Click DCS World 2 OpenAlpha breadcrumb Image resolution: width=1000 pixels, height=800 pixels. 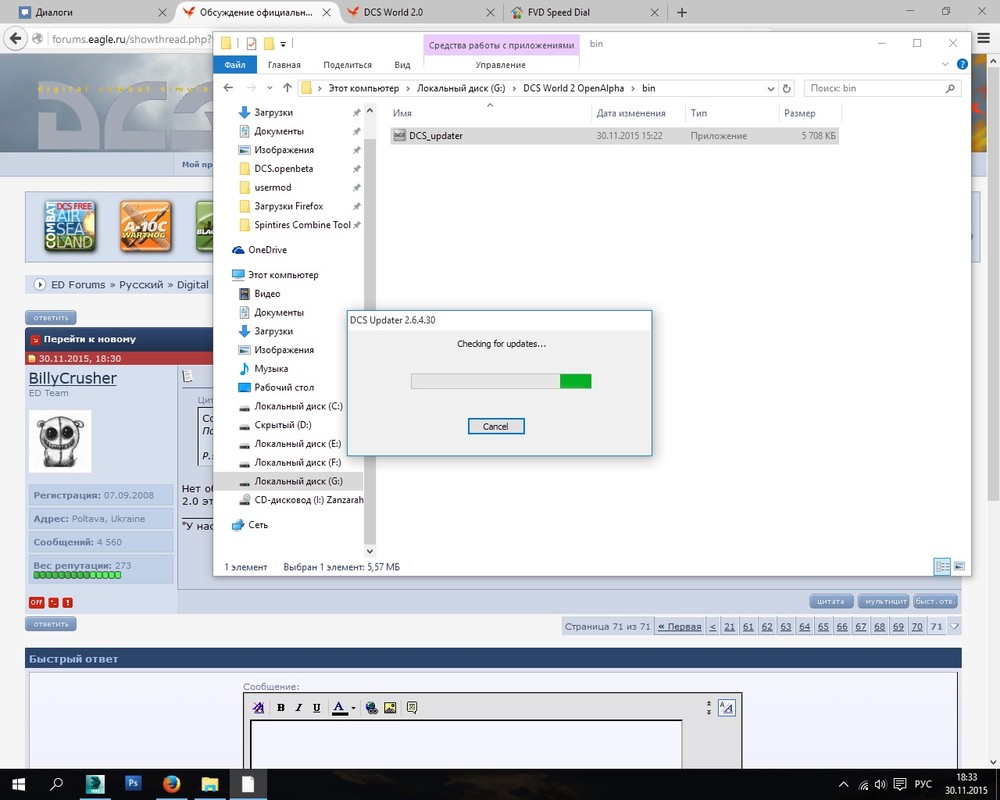[x=573, y=88]
